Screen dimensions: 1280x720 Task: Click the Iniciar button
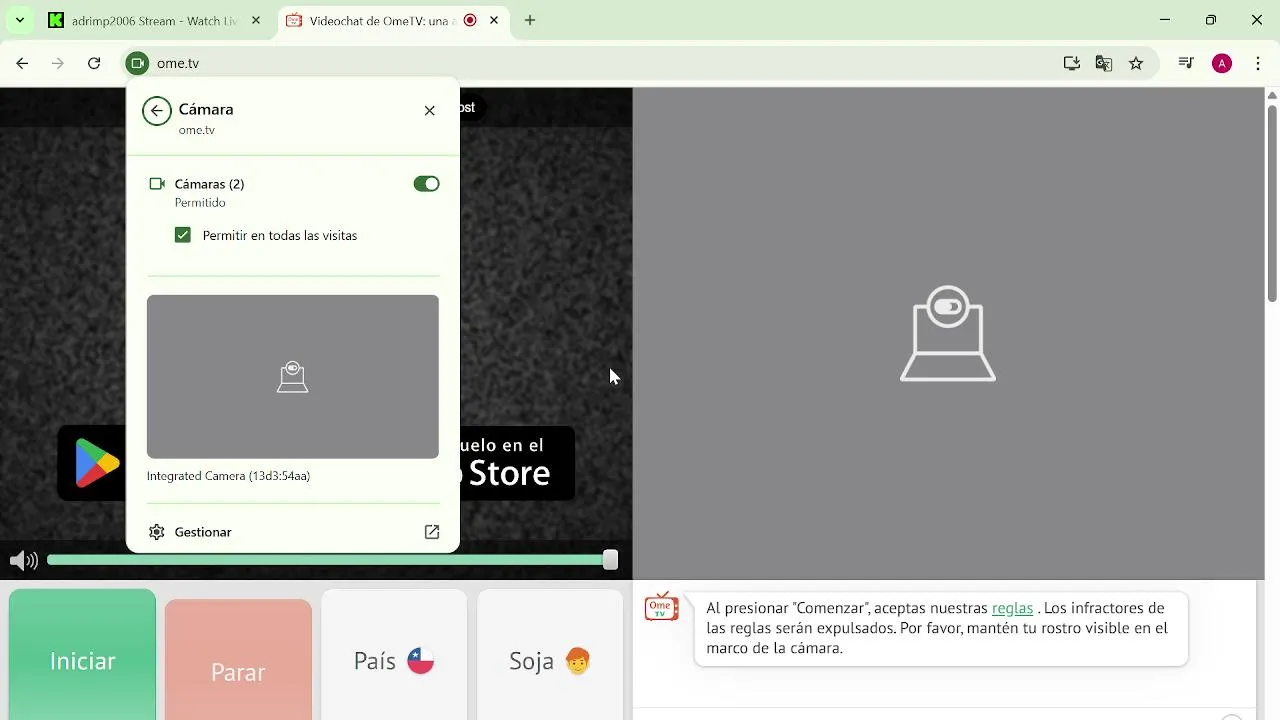(82, 654)
